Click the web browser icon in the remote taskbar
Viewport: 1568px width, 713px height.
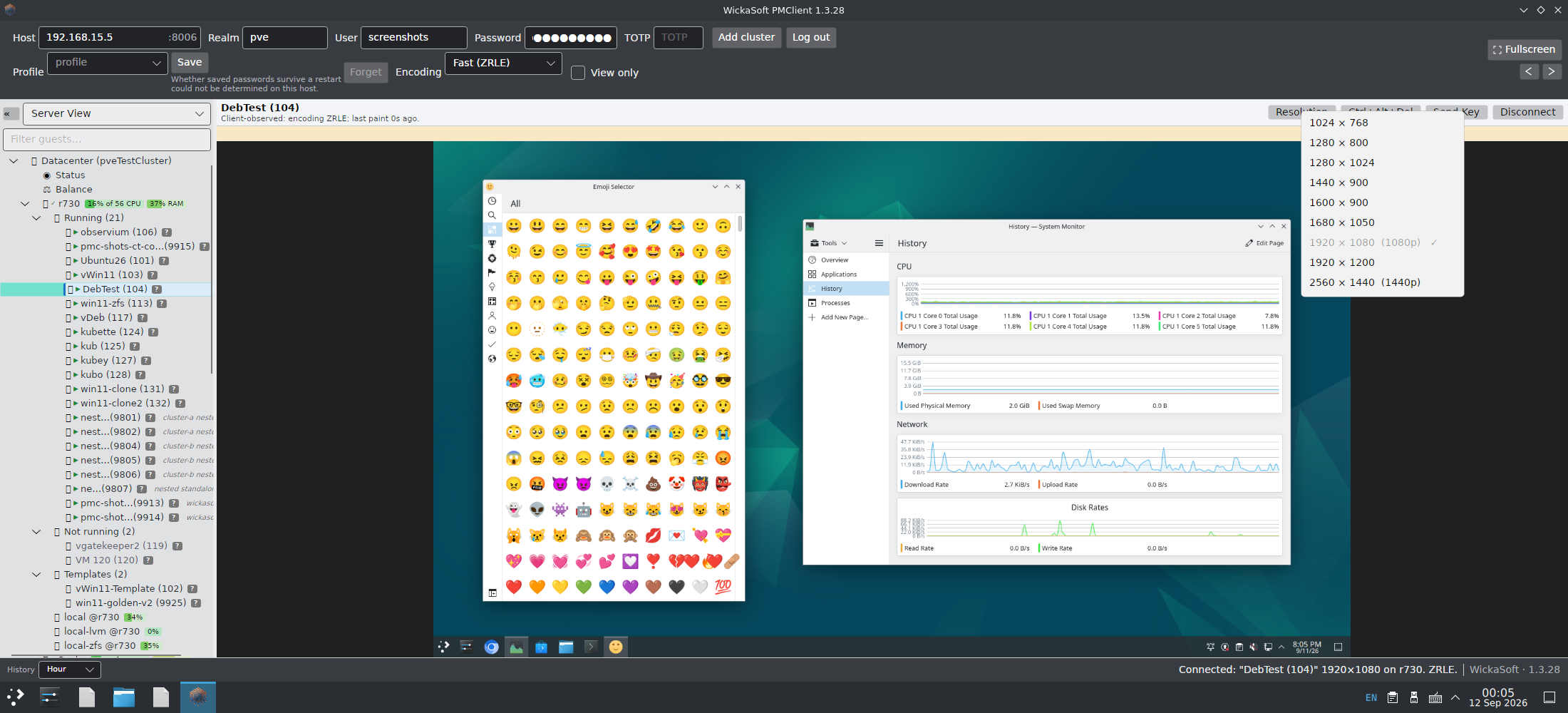(491, 647)
